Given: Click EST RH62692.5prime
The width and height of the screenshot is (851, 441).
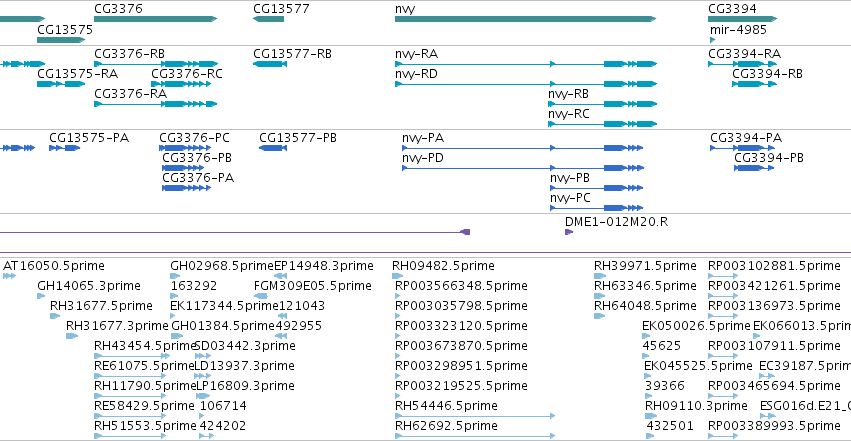Looking at the screenshot, I should pyautogui.click(x=446, y=426).
